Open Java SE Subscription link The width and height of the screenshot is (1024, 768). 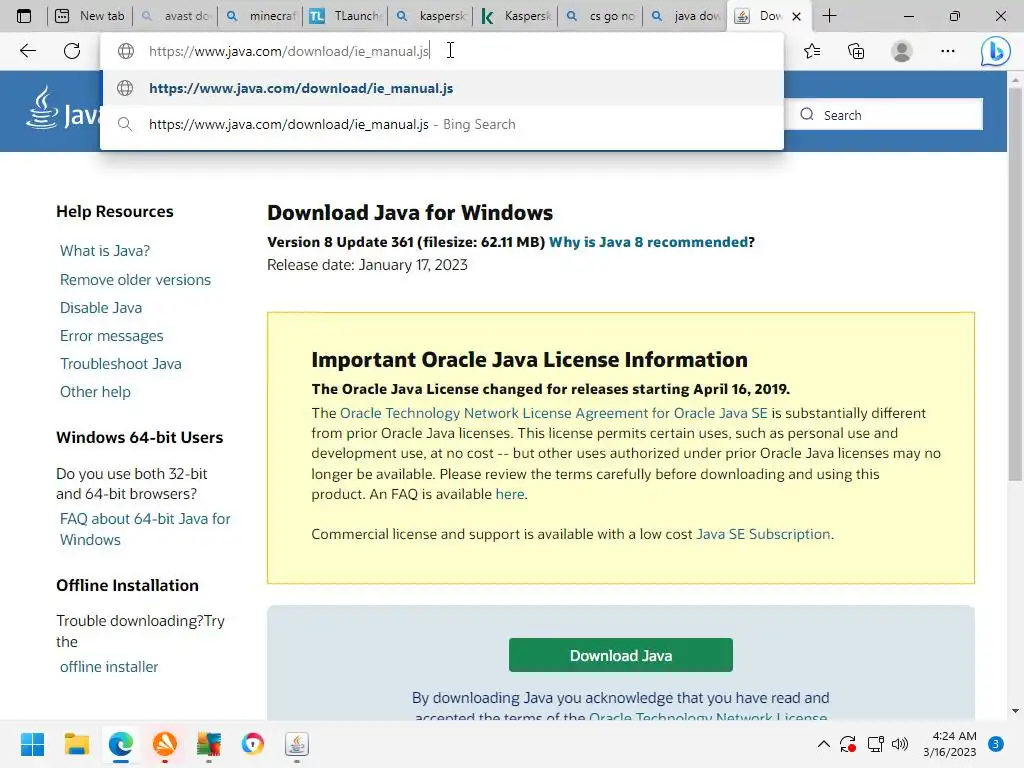[763, 534]
